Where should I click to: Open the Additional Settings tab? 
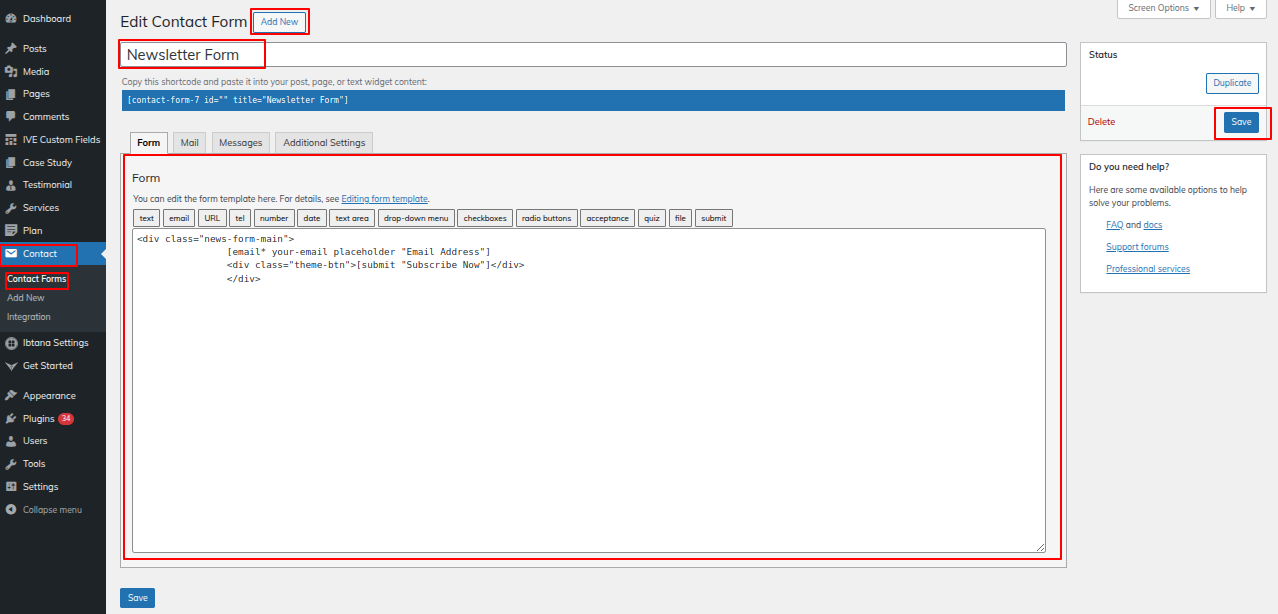point(324,143)
